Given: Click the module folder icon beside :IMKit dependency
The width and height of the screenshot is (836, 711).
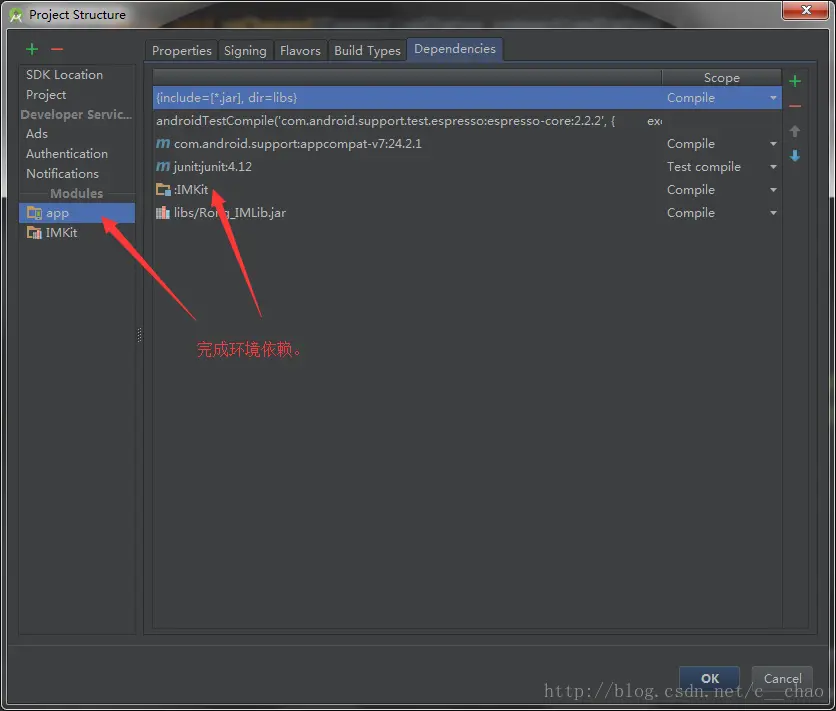Looking at the screenshot, I should coord(163,189).
